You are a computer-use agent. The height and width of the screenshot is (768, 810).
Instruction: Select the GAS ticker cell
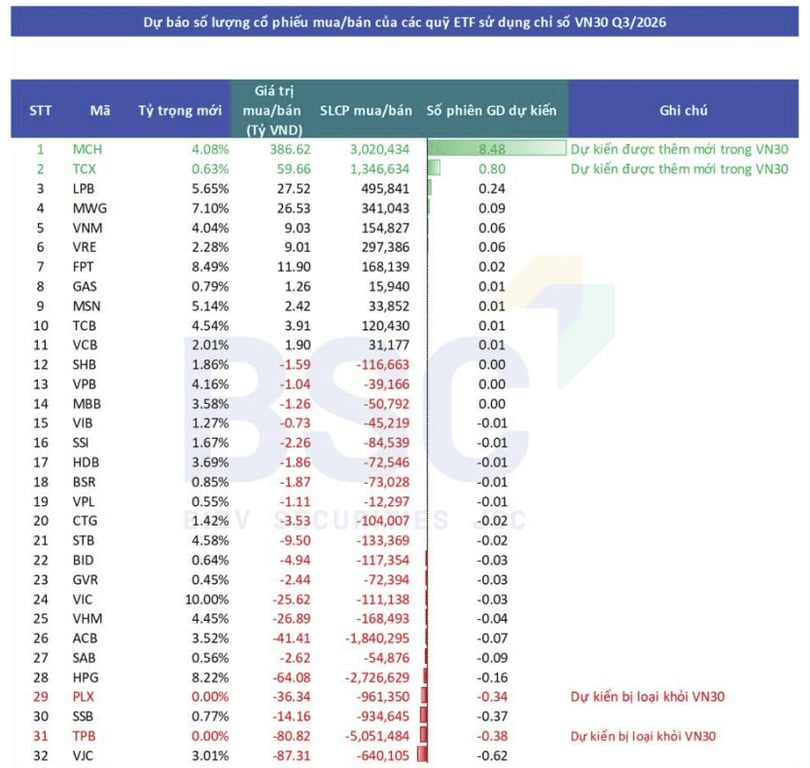pyautogui.click(x=85, y=286)
